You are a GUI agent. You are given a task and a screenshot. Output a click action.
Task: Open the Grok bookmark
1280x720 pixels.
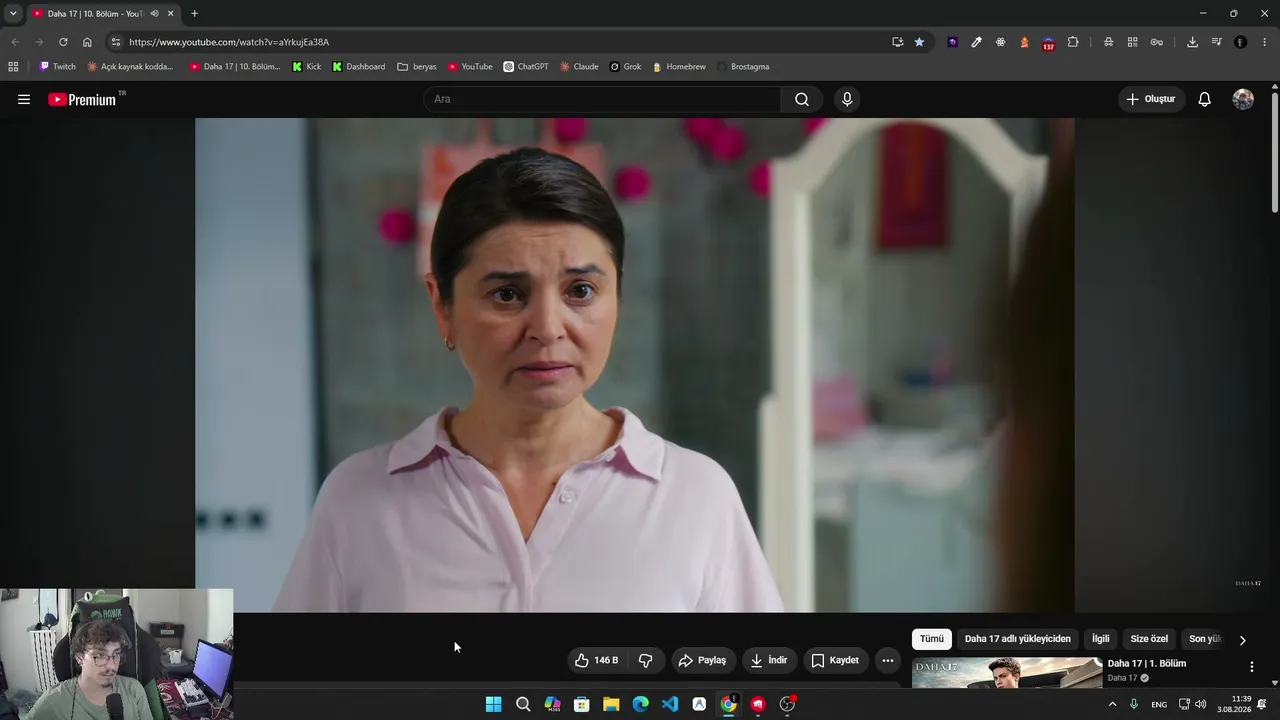626,67
